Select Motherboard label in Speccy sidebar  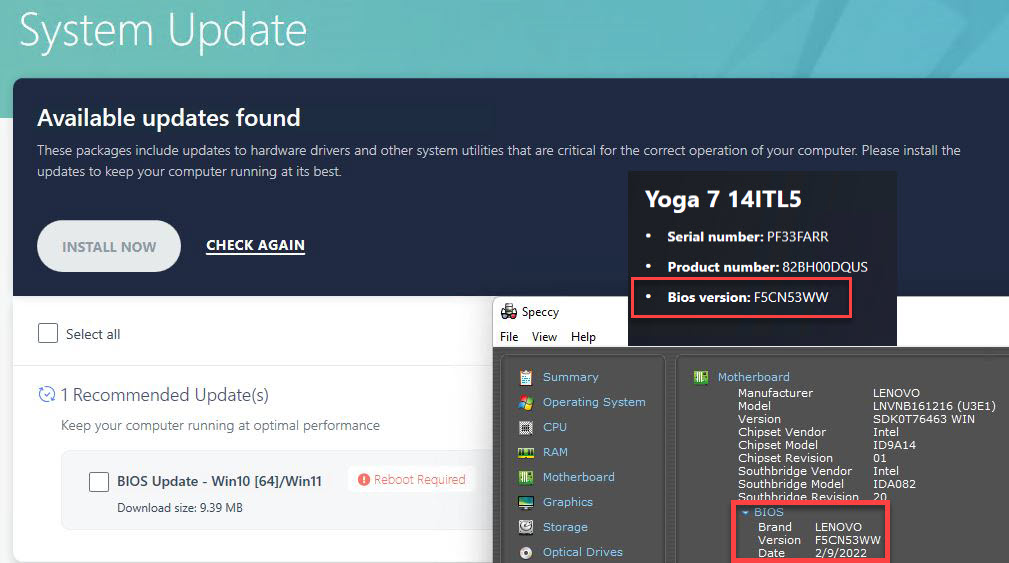[x=579, y=477]
